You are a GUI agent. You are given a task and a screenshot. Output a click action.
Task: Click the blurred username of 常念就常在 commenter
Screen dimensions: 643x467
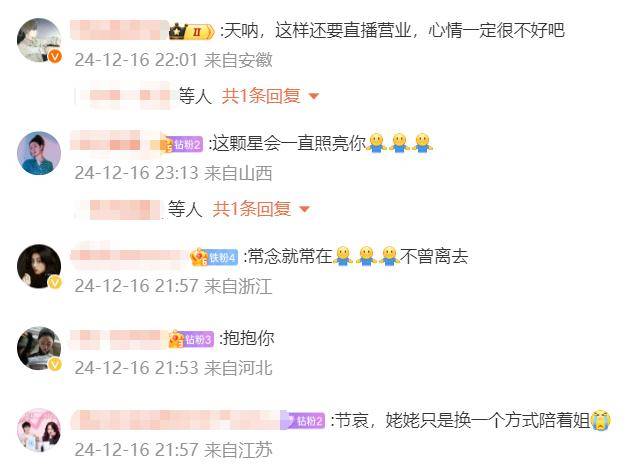coord(129,257)
